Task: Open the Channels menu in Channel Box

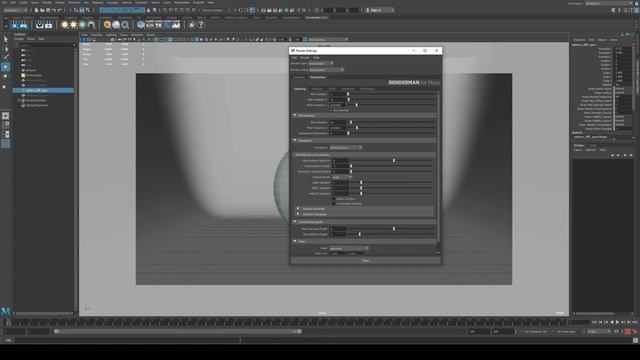Action: pyautogui.click(x=579, y=40)
